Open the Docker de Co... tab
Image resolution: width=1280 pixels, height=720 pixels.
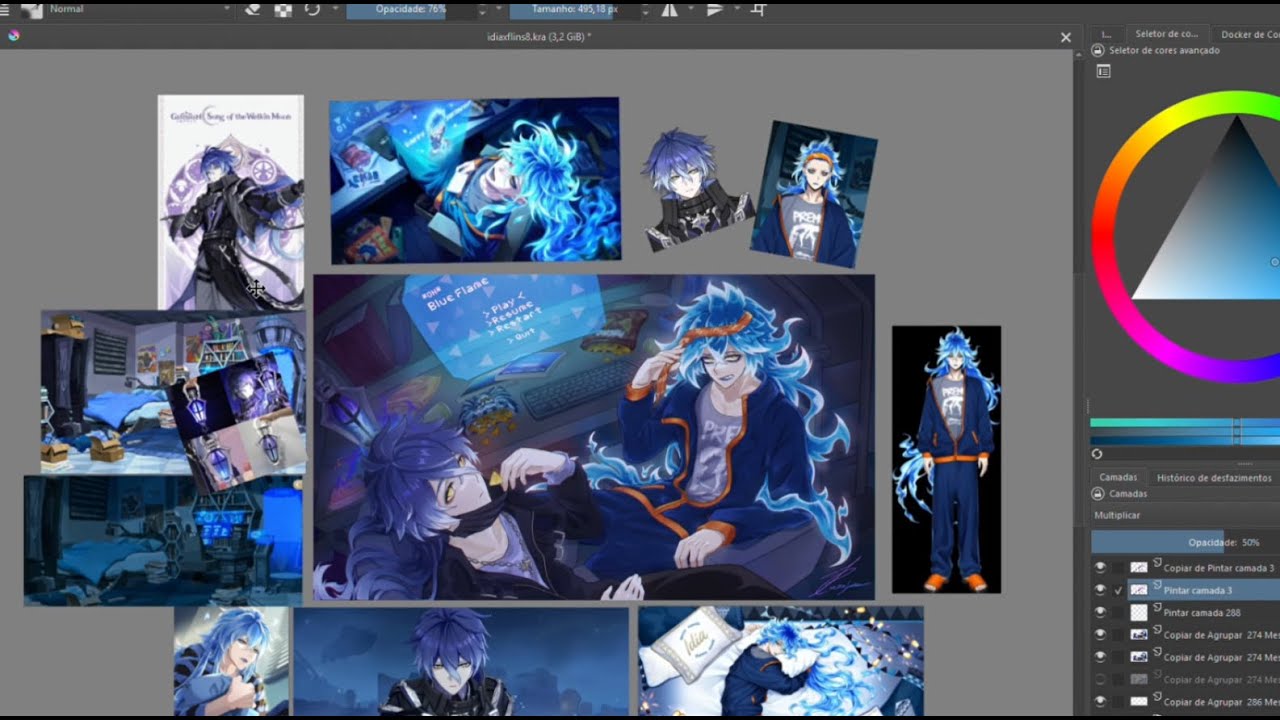click(1248, 34)
